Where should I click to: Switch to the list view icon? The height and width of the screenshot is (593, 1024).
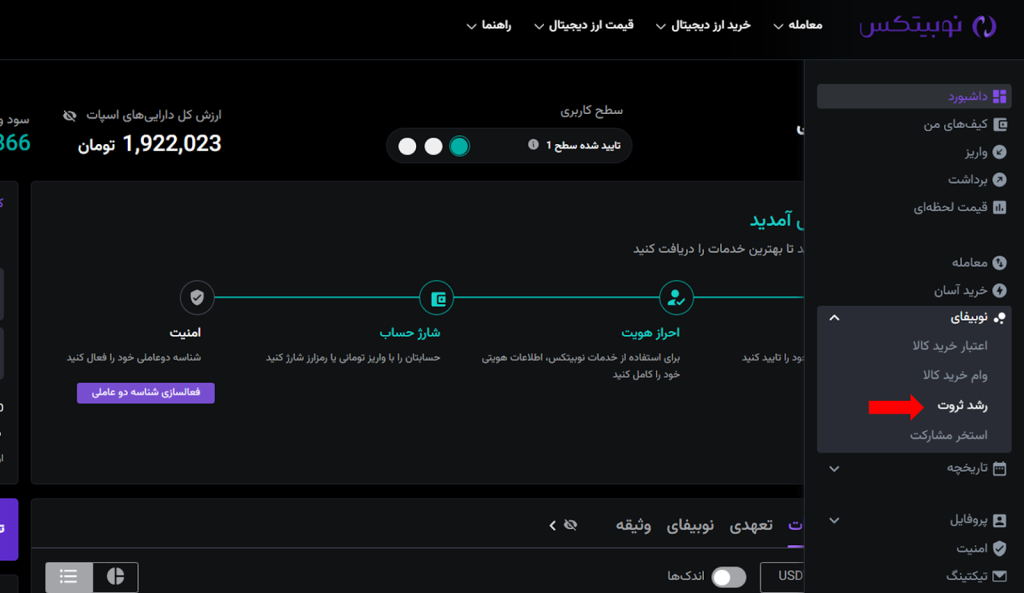[69, 577]
